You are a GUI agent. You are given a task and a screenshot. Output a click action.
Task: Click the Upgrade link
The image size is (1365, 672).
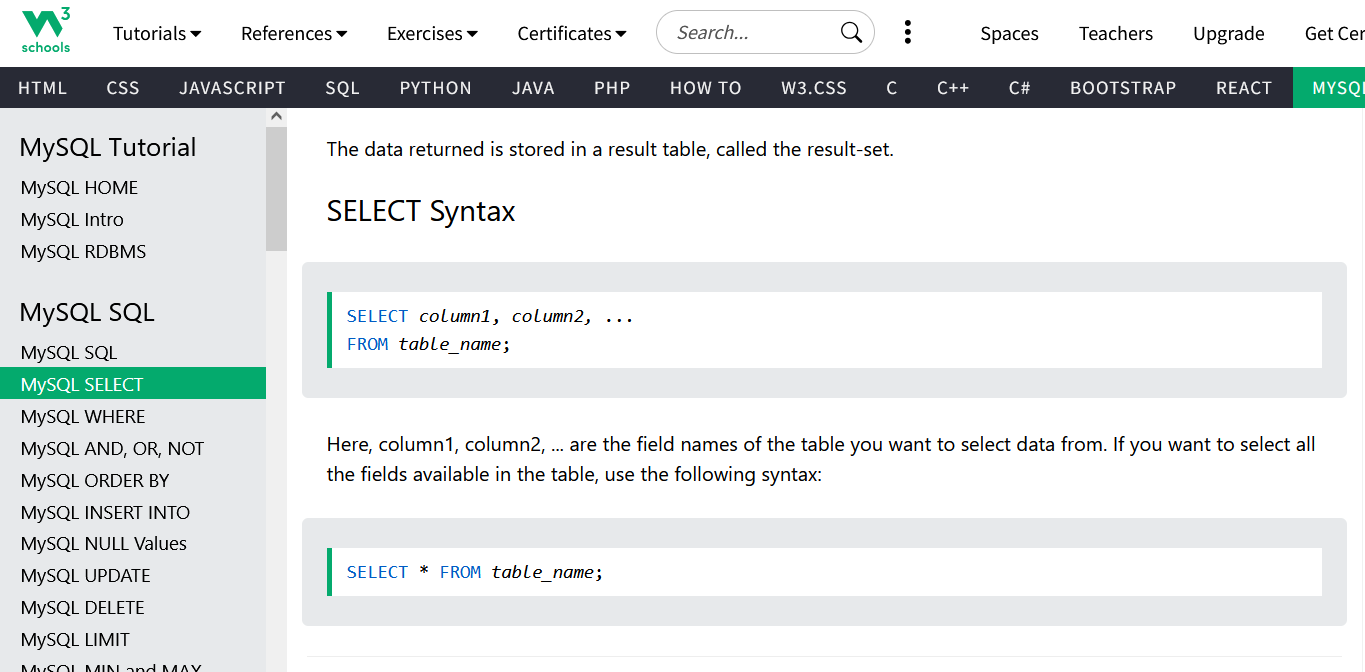pos(1228,34)
